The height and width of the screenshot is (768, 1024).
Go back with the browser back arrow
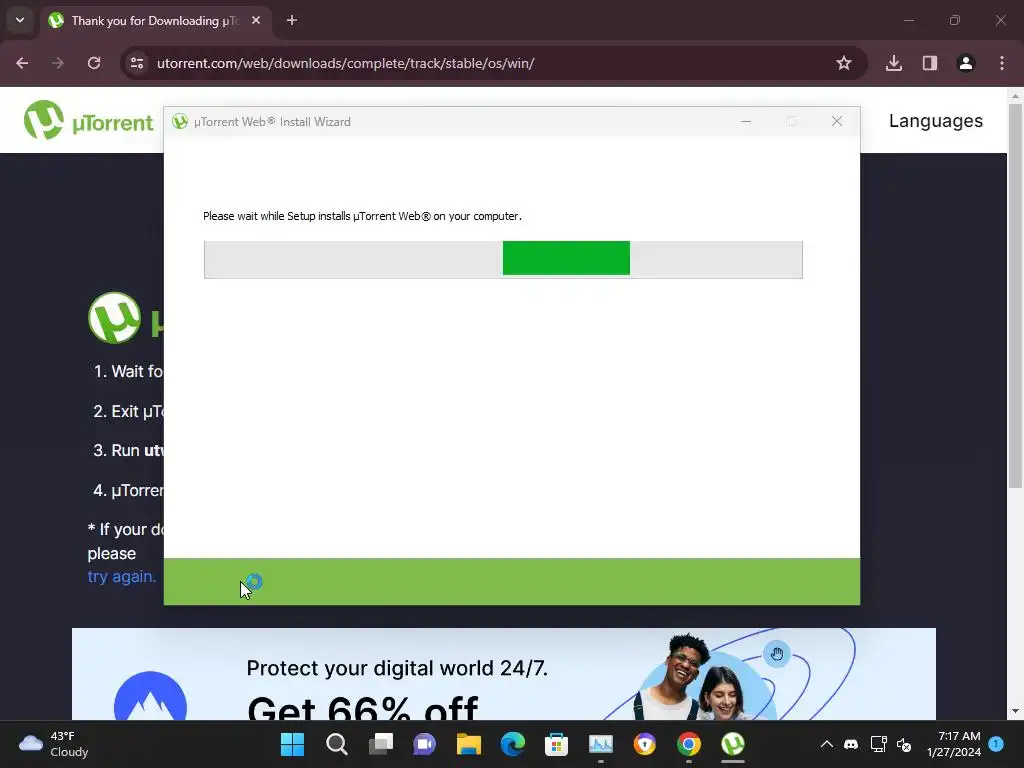tap(22, 63)
